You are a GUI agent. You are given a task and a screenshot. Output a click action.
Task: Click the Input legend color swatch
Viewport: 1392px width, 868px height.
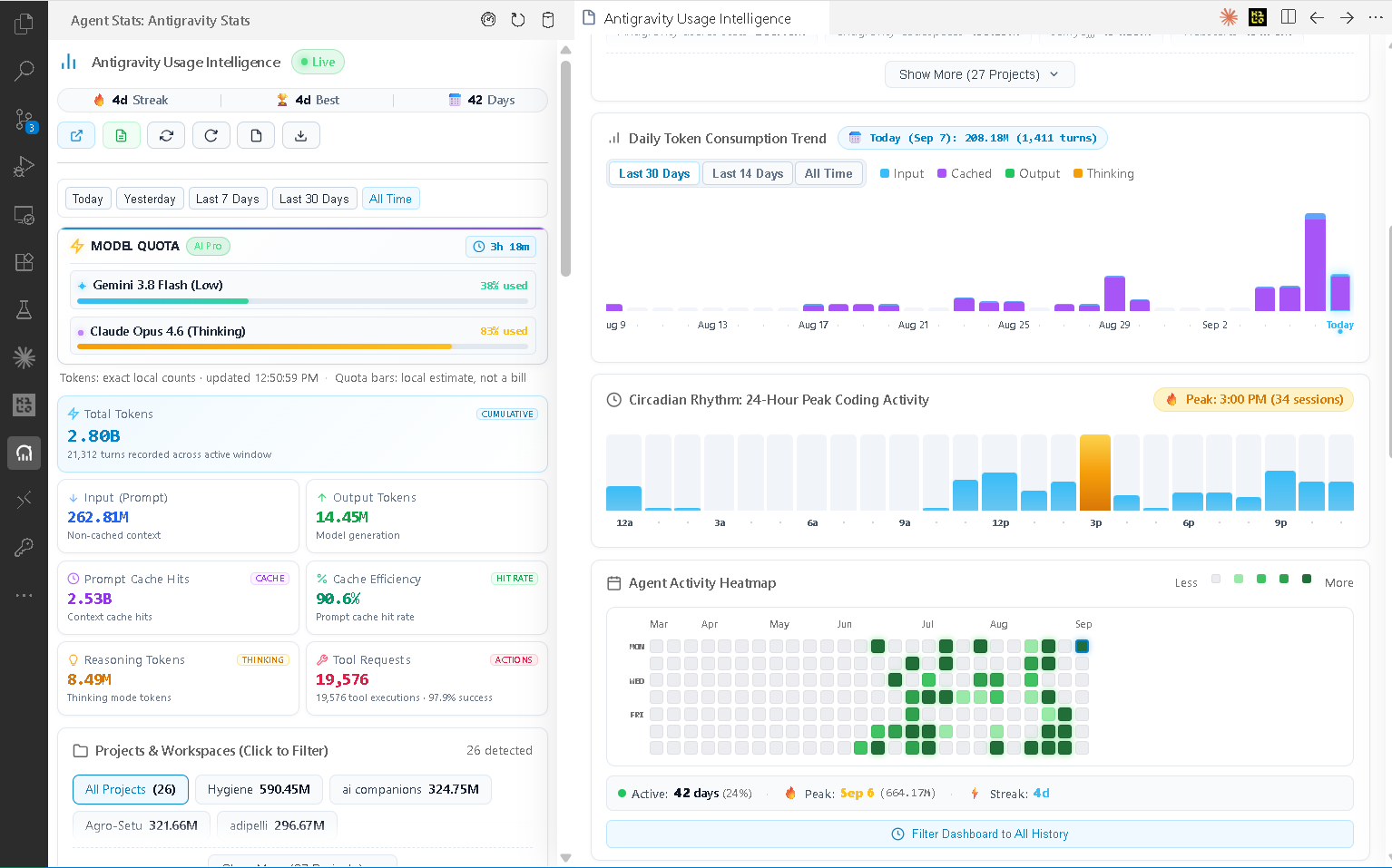885,173
